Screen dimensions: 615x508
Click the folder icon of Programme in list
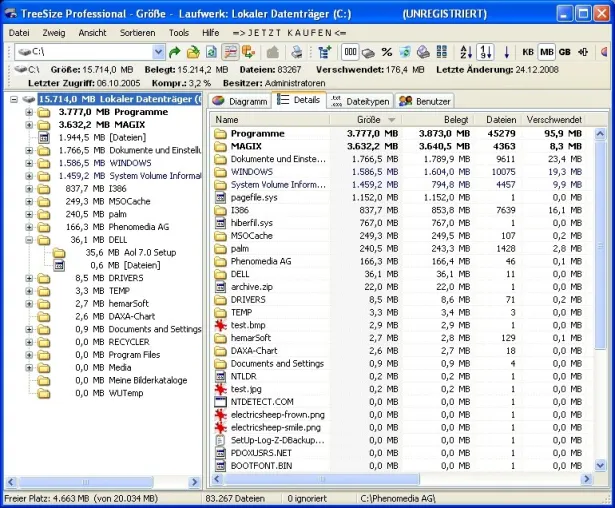[x=220, y=134]
